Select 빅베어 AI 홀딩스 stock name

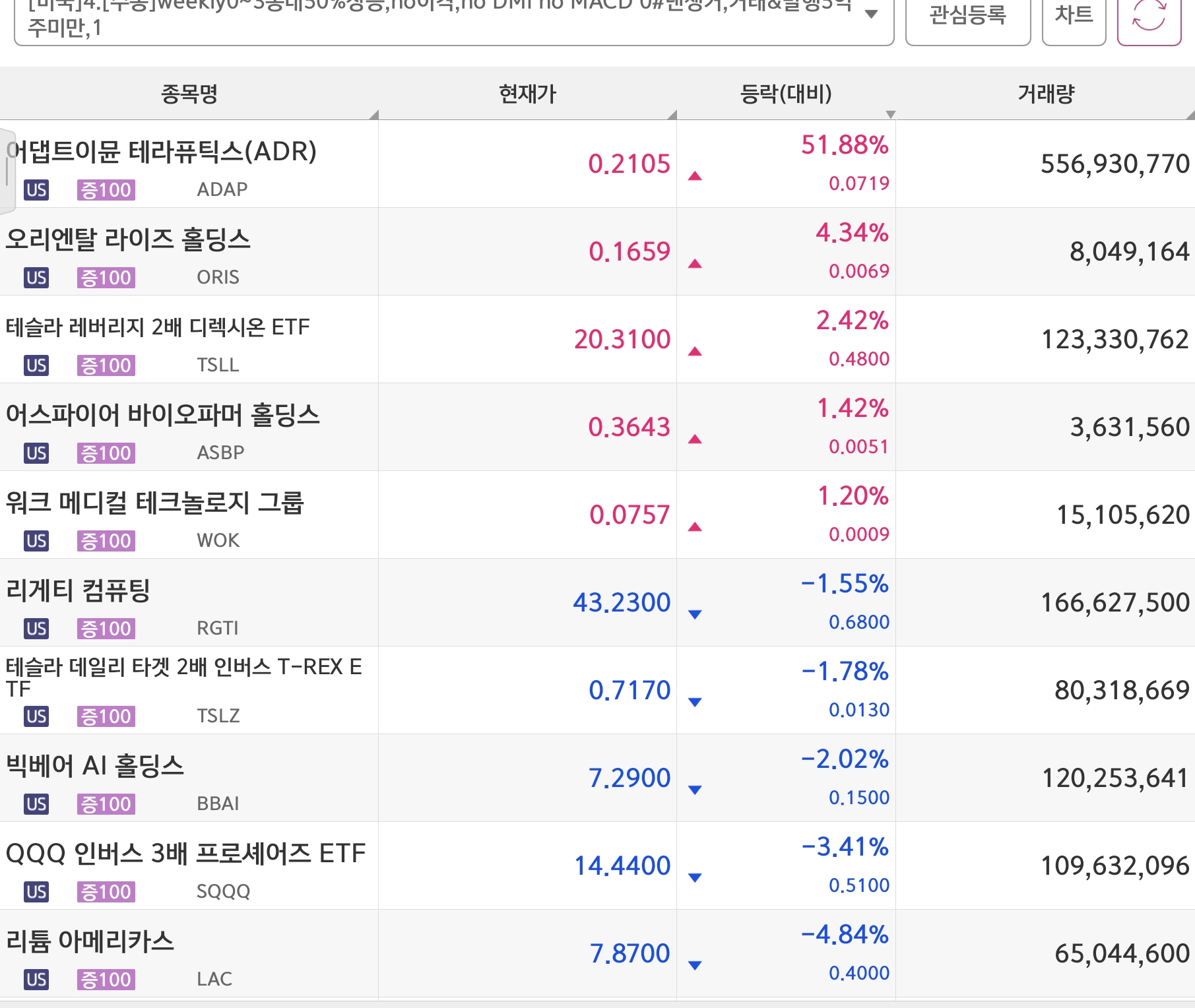(x=94, y=766)
